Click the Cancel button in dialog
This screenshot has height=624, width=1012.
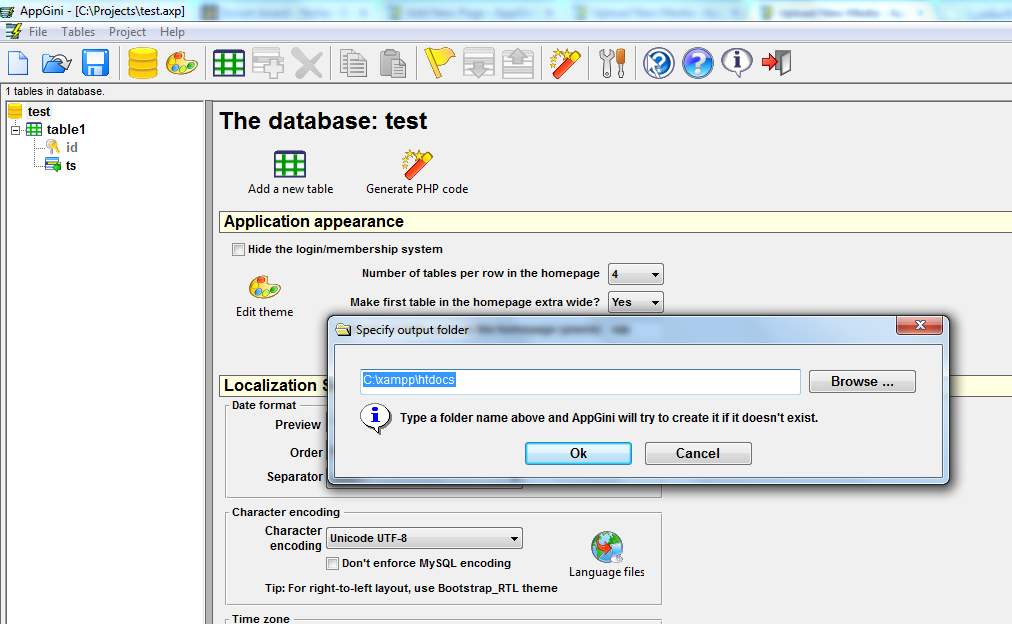point(698,454)
